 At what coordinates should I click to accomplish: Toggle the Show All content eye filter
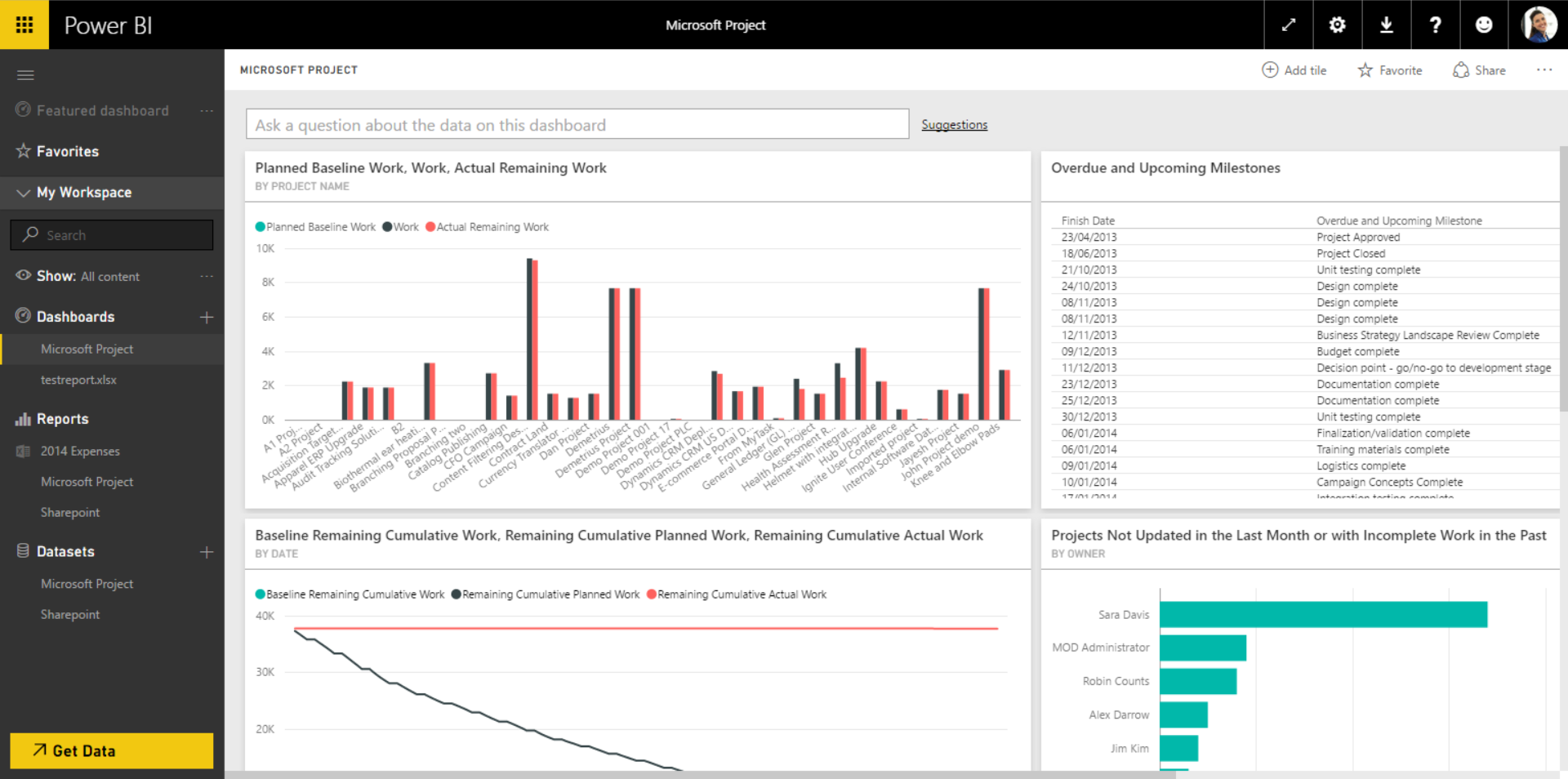point(23,276)
